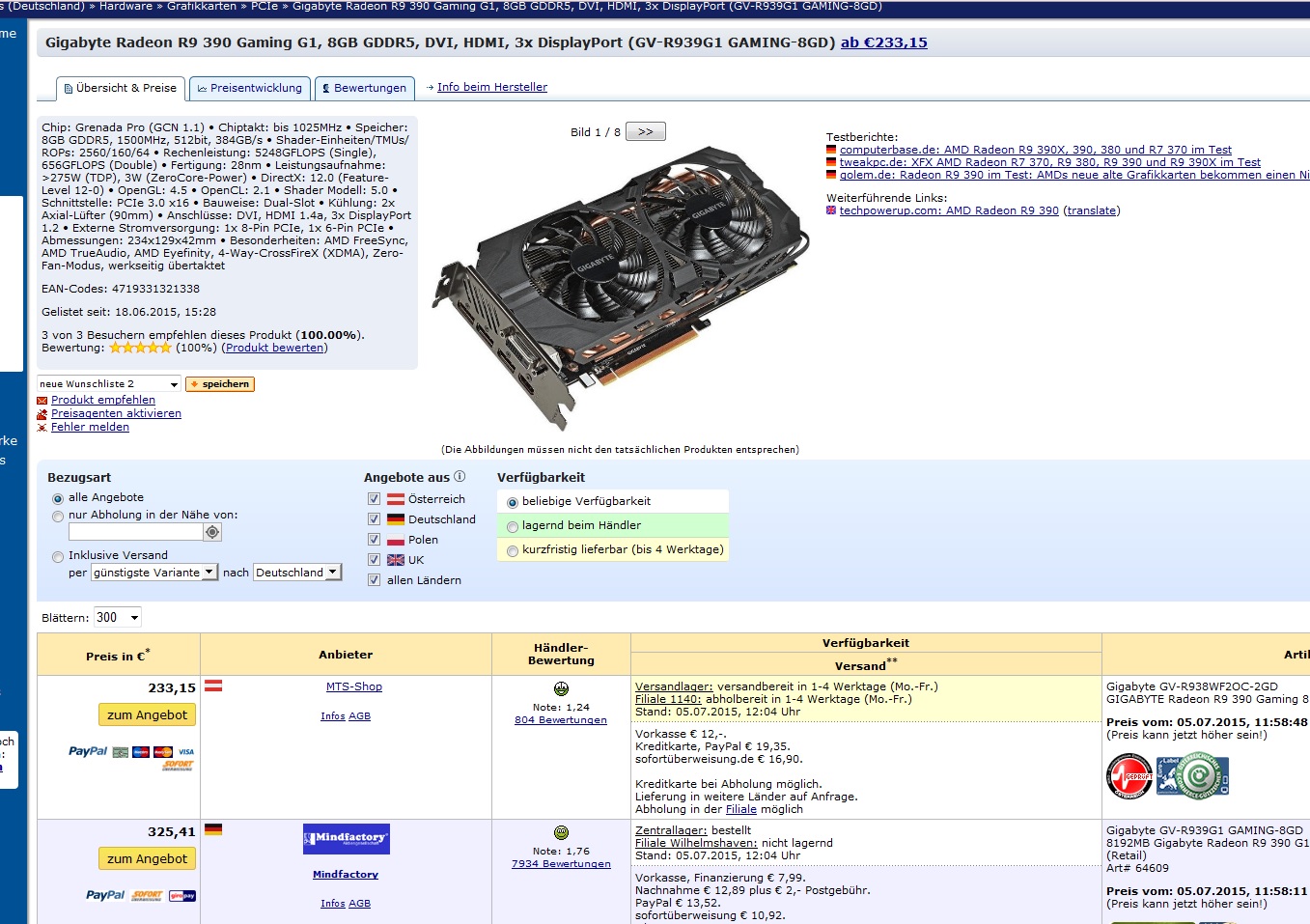The height and width of the screenshot is (924, 1310).
Task: Choose beliebige Verfügbarkeit radio option
Action: (513, 503)
